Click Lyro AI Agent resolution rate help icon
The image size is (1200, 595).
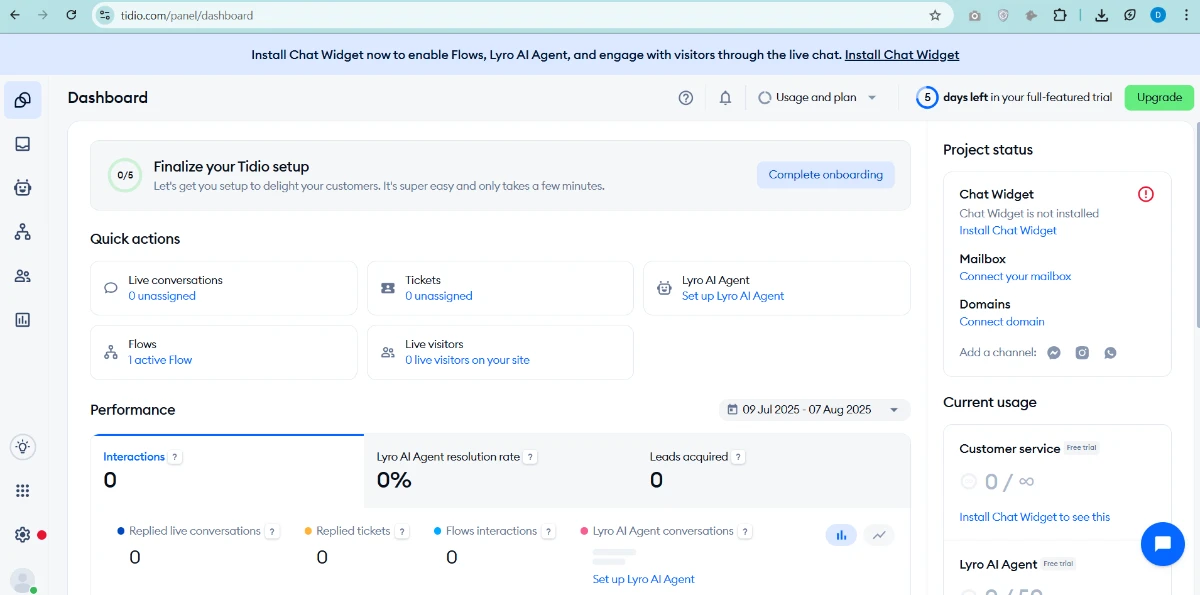click(x=531, y=457)
